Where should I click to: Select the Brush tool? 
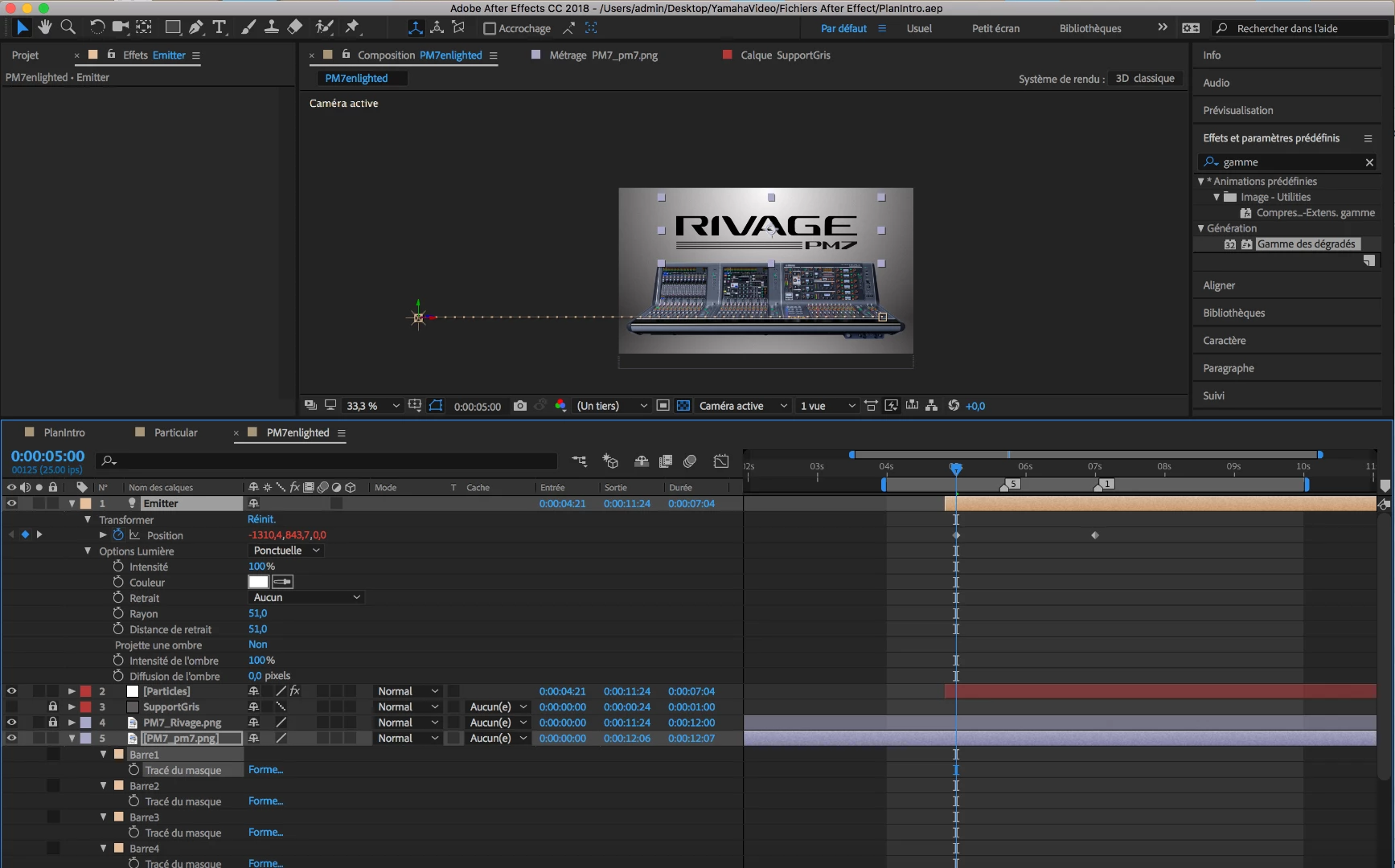pos(248,27)
